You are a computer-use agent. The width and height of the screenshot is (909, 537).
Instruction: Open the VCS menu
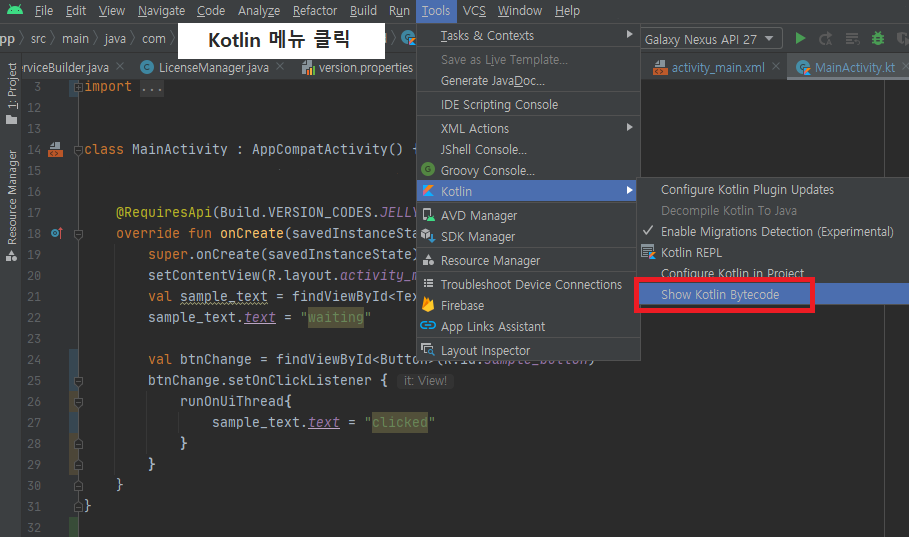[x=474, y=10]
